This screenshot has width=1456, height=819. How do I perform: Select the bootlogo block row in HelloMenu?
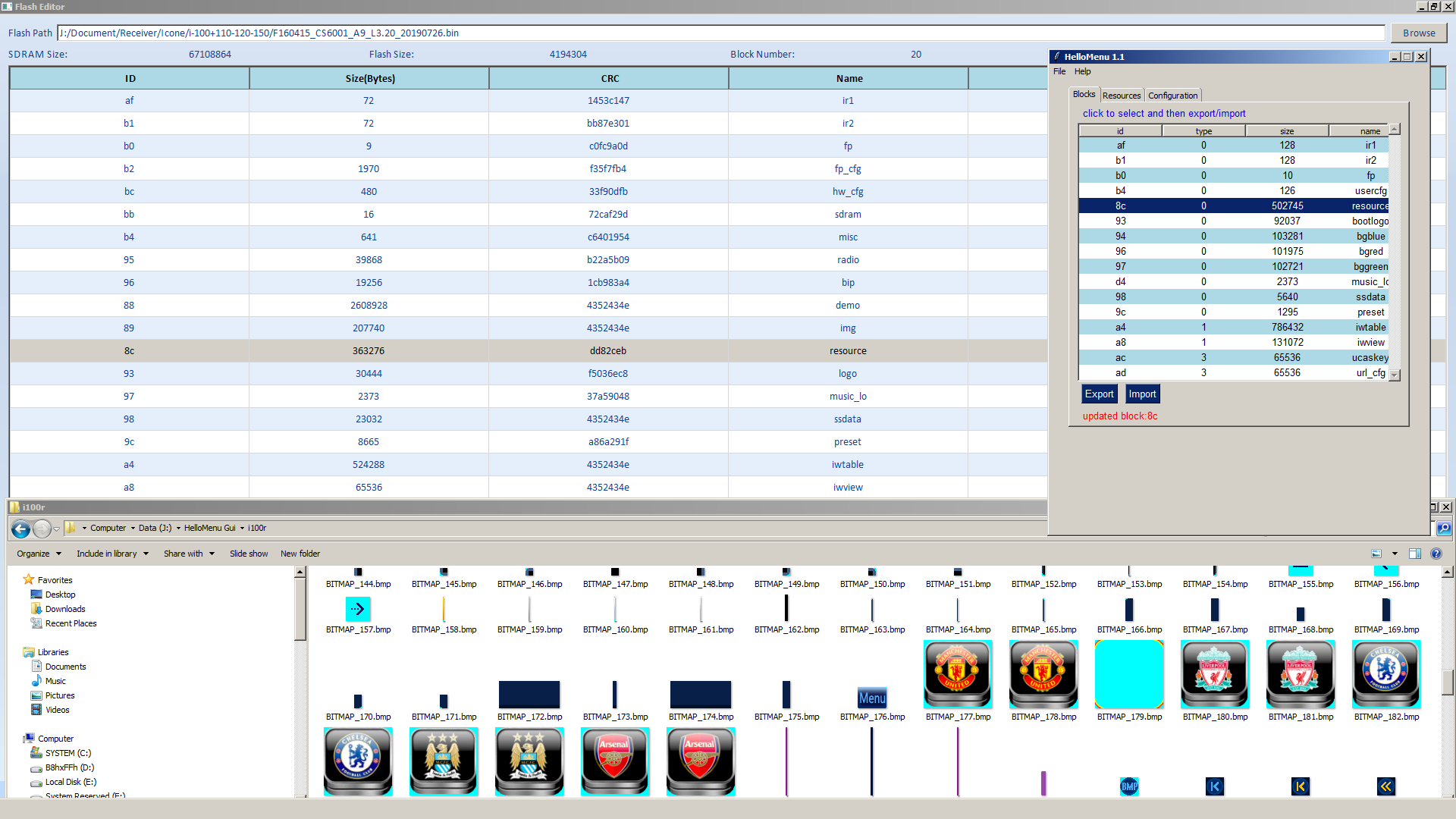coord(1234,221)
